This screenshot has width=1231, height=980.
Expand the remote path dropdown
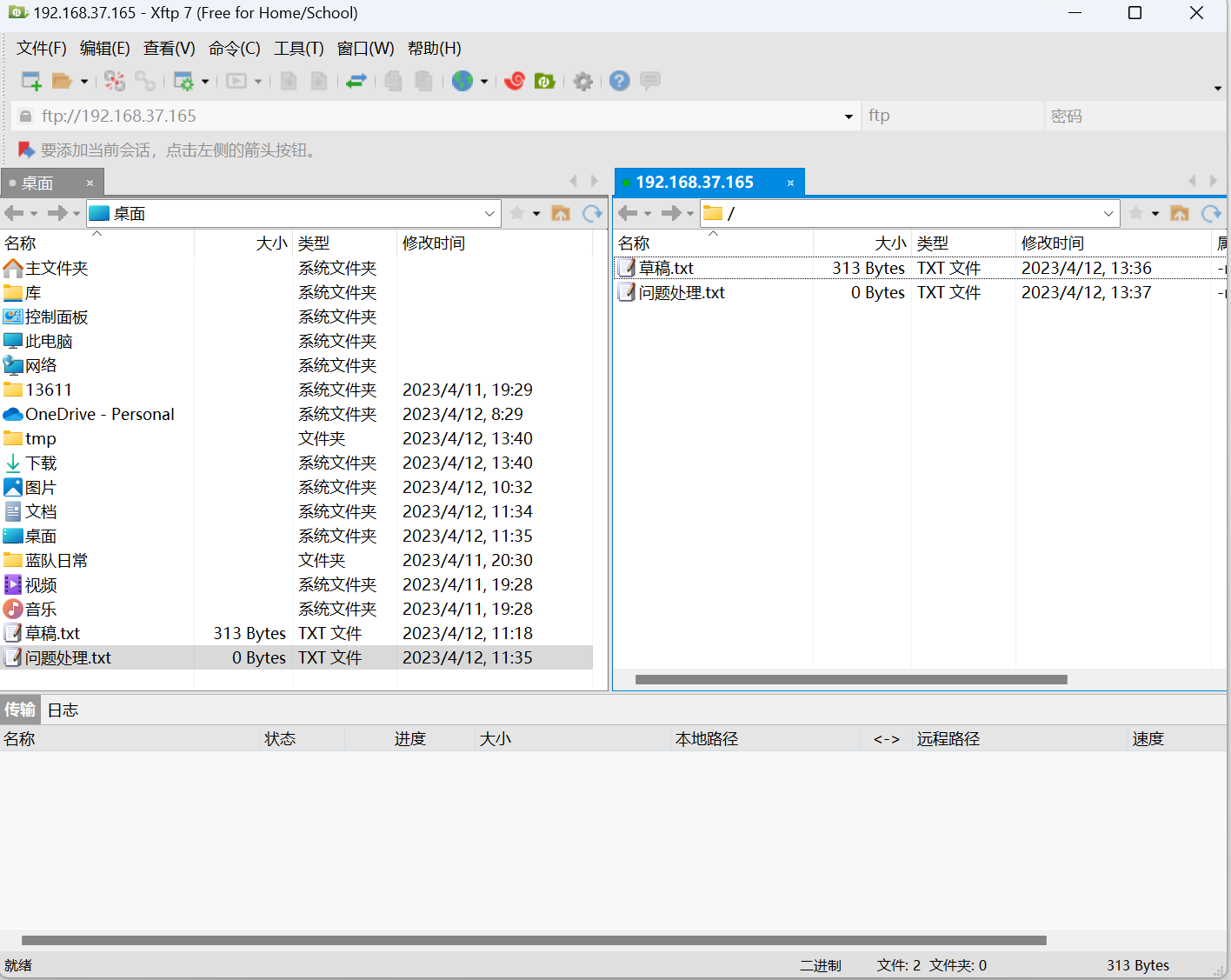(x=1108, y=214)
